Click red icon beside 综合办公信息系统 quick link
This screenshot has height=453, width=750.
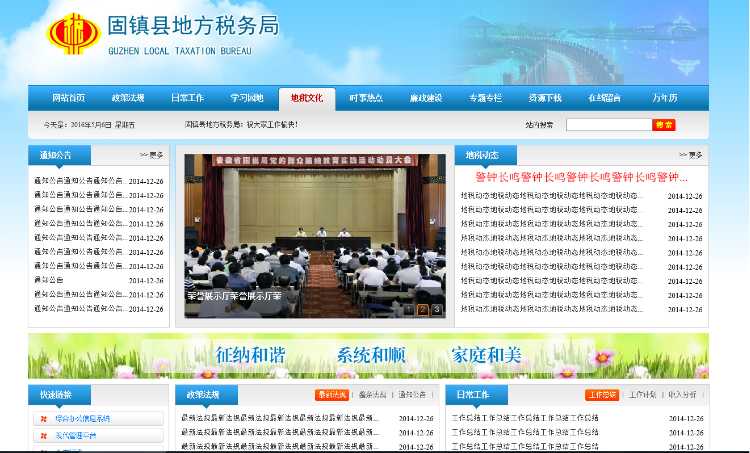pyautogui.click(x=44, y=419)
